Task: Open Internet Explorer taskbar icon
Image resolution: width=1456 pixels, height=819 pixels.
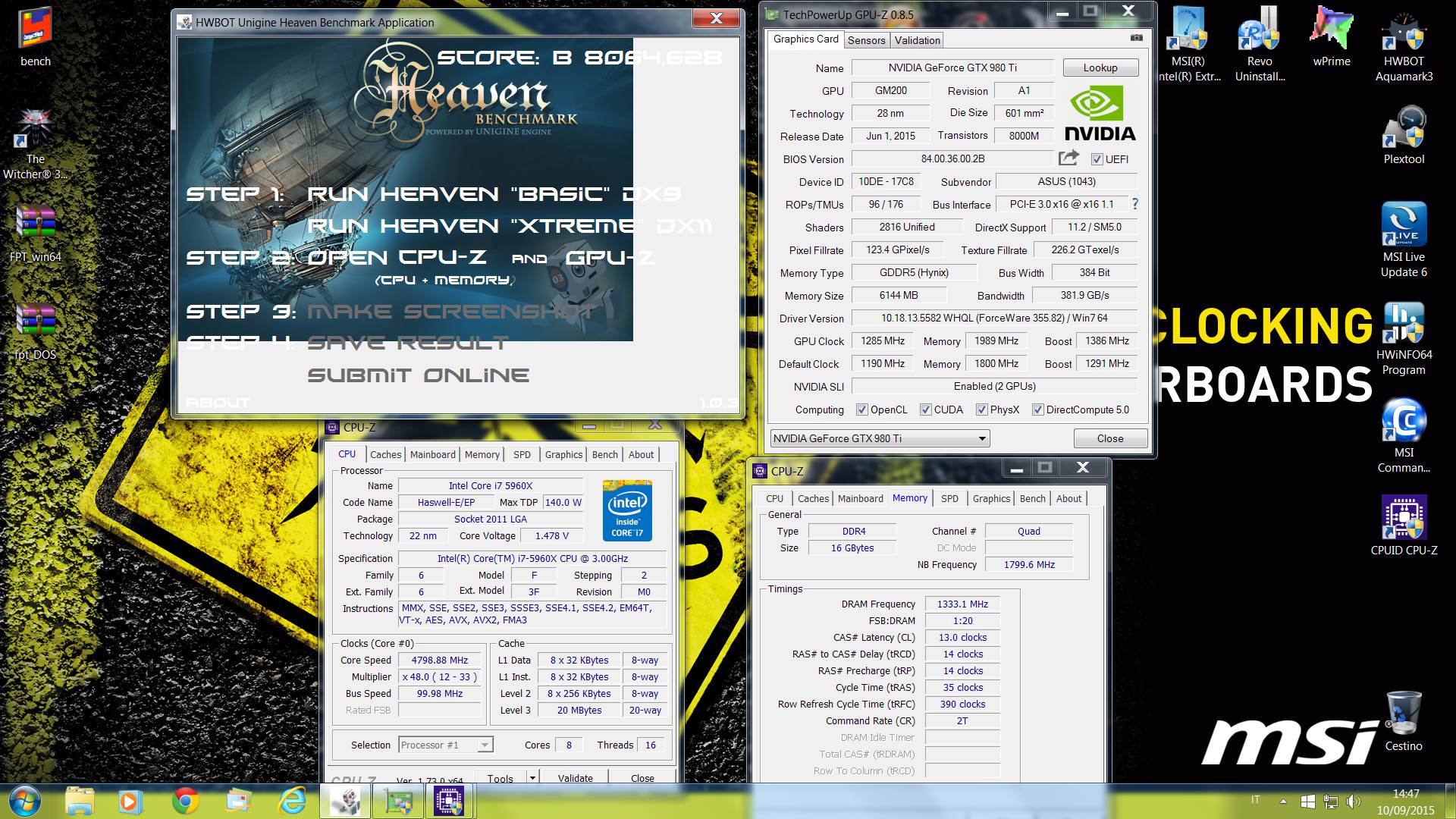Action: tap(292, 802)
